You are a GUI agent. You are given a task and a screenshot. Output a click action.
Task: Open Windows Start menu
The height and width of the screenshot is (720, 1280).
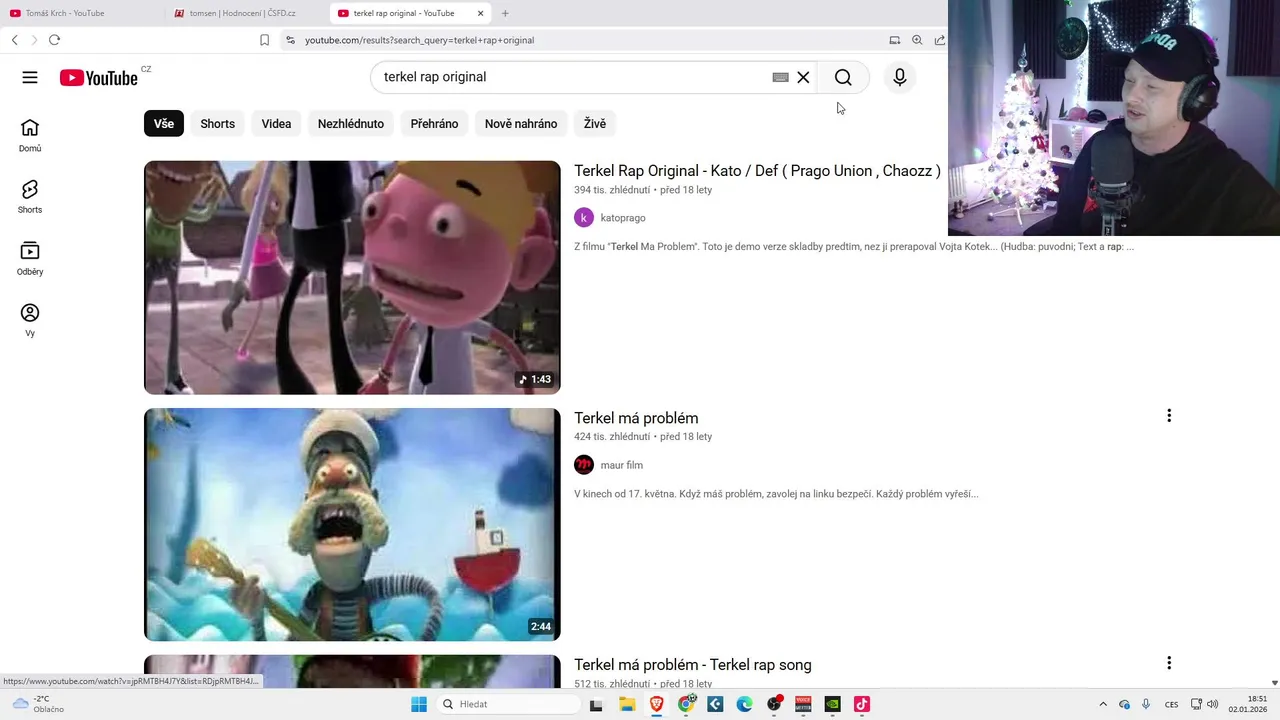coord(419,704)
